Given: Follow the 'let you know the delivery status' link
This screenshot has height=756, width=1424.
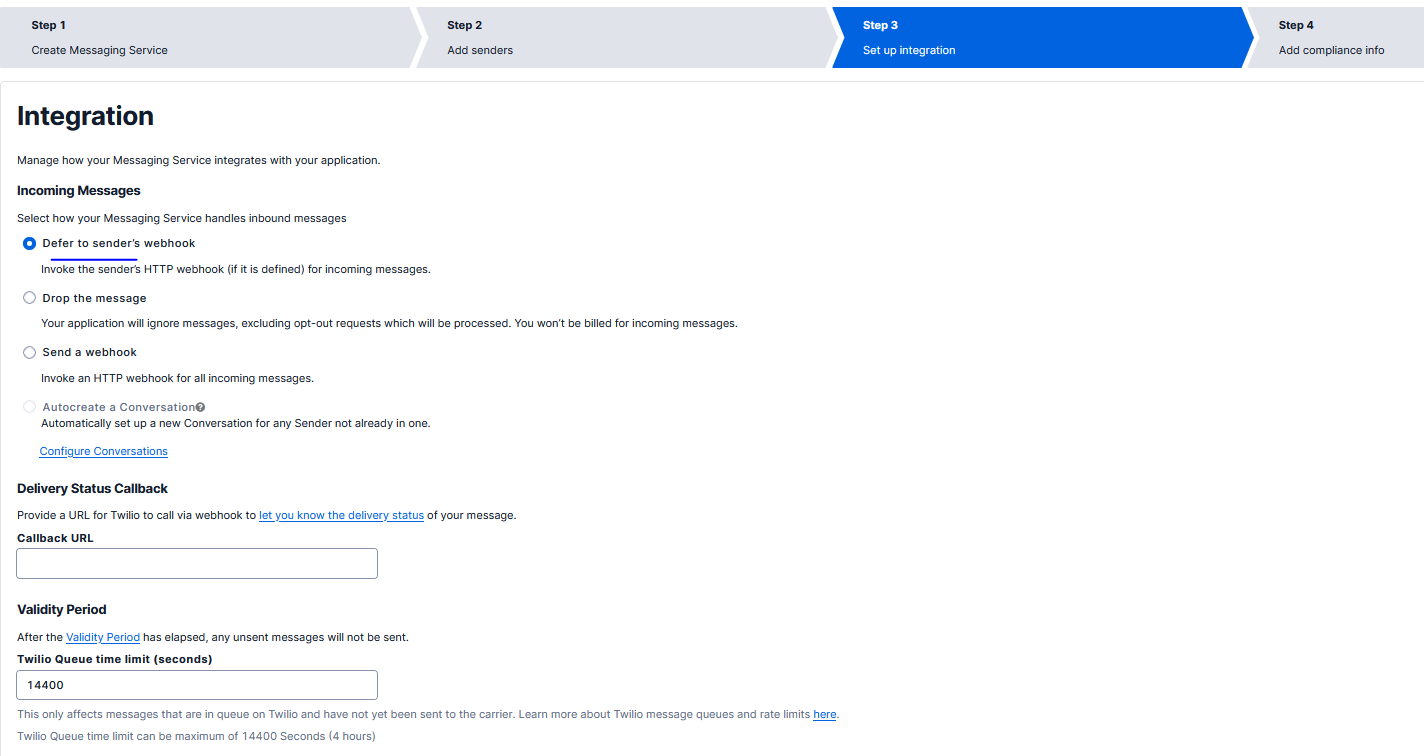Looking at the screenshot, I should click(x=341, y=515).
